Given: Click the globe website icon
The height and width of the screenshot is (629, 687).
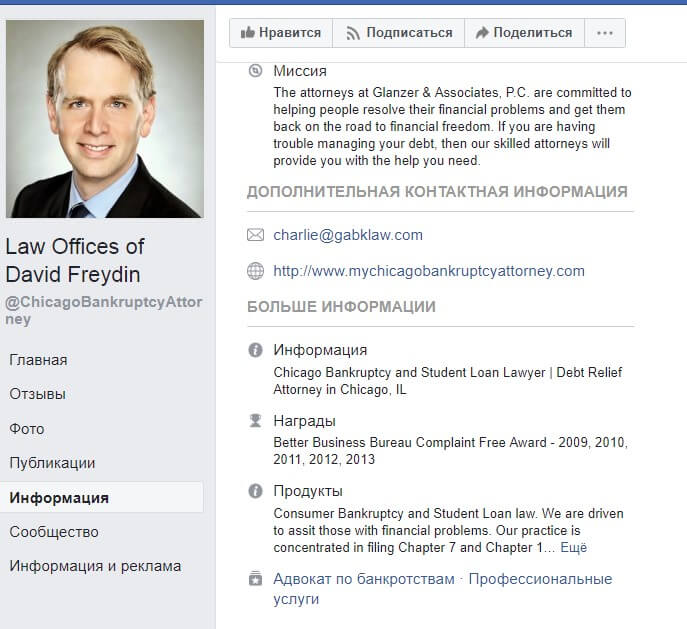Looking at the screenshot, I should click(x=255, y=271).
